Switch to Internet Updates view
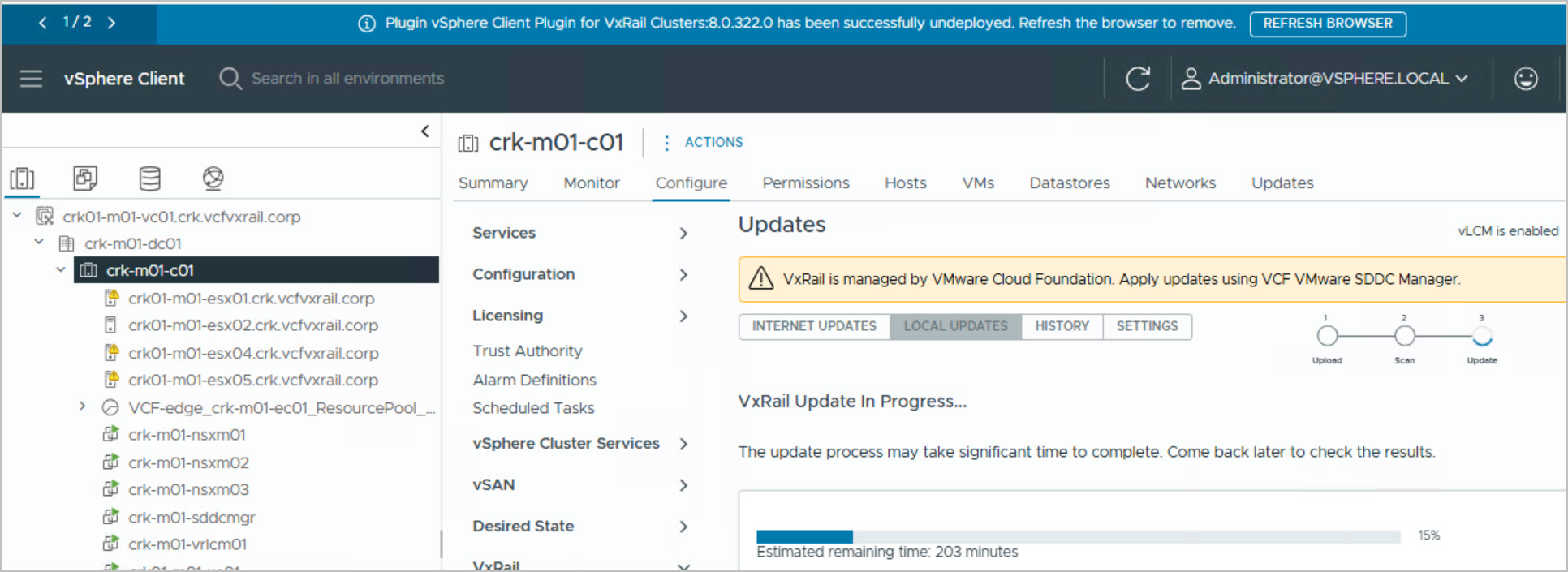The width and height of the screenshot is (1568, 572). pyautogui.click(x=813, y=326)
